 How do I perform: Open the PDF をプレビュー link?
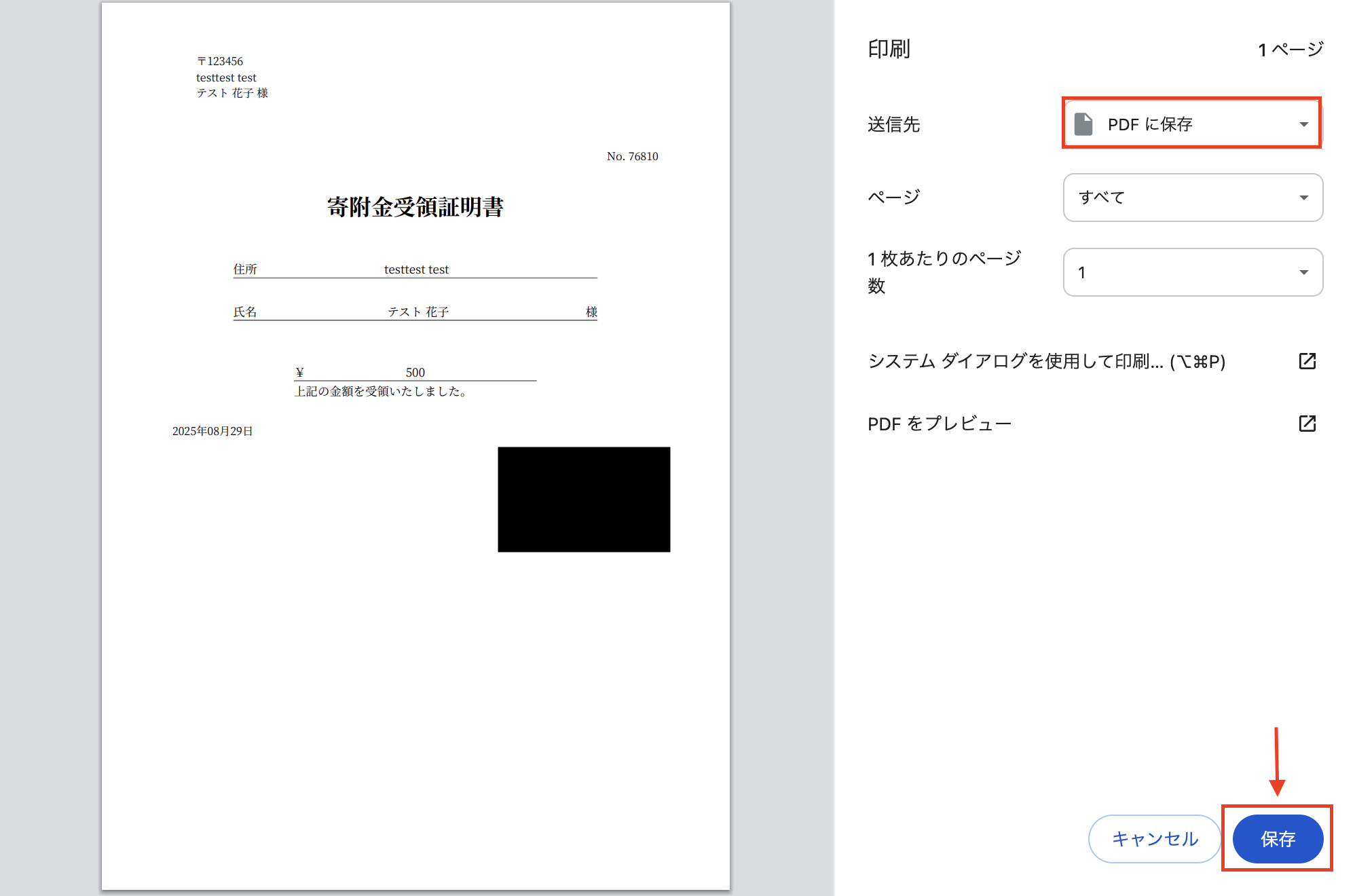(939, 423)
